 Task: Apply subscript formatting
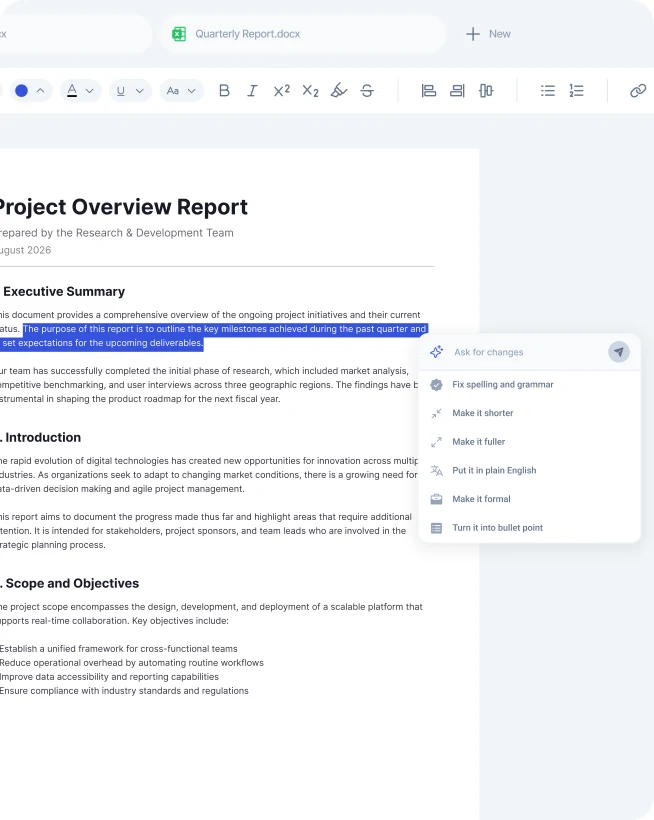311,90
